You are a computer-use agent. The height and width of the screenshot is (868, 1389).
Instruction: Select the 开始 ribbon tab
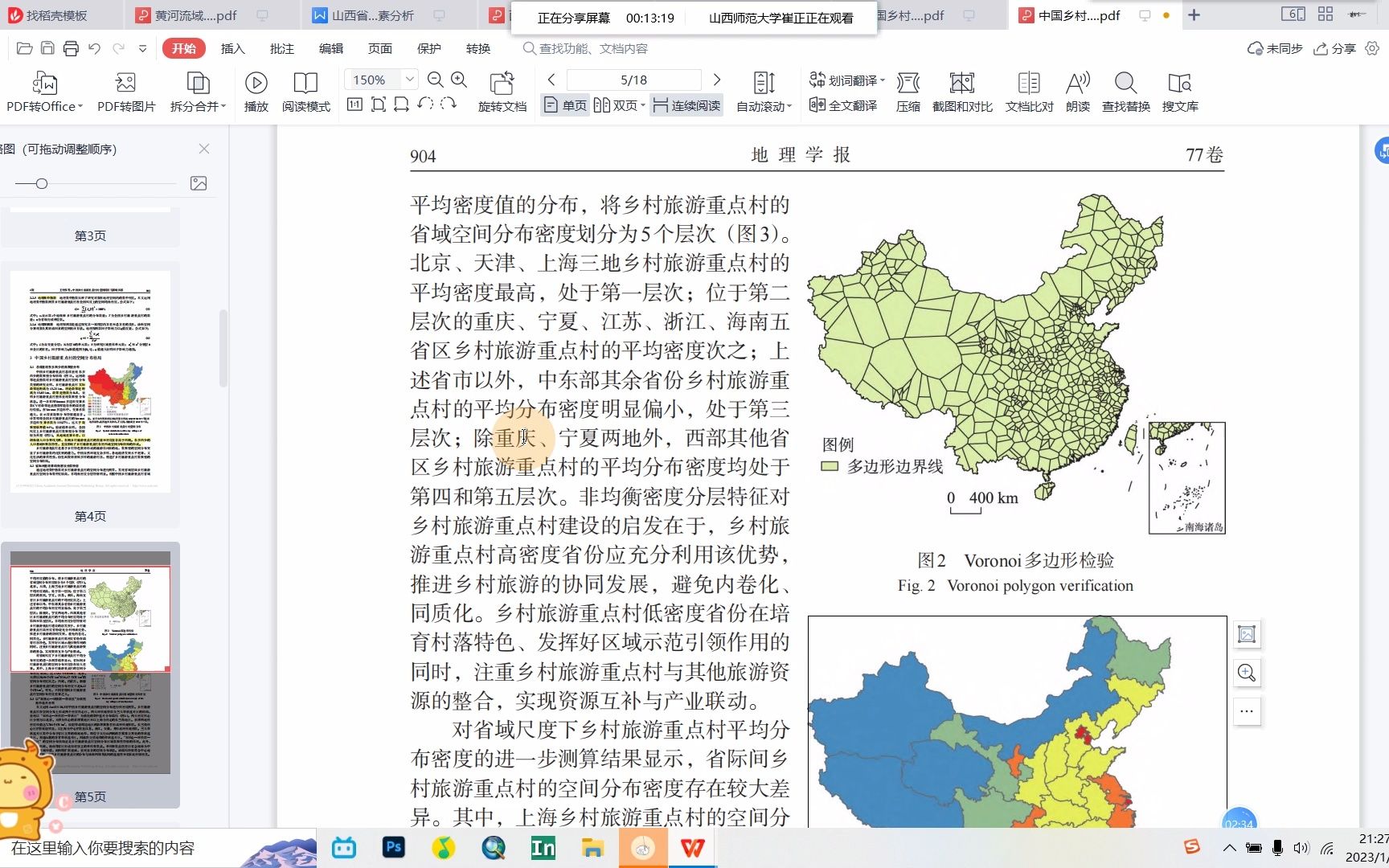pos(184,48)
